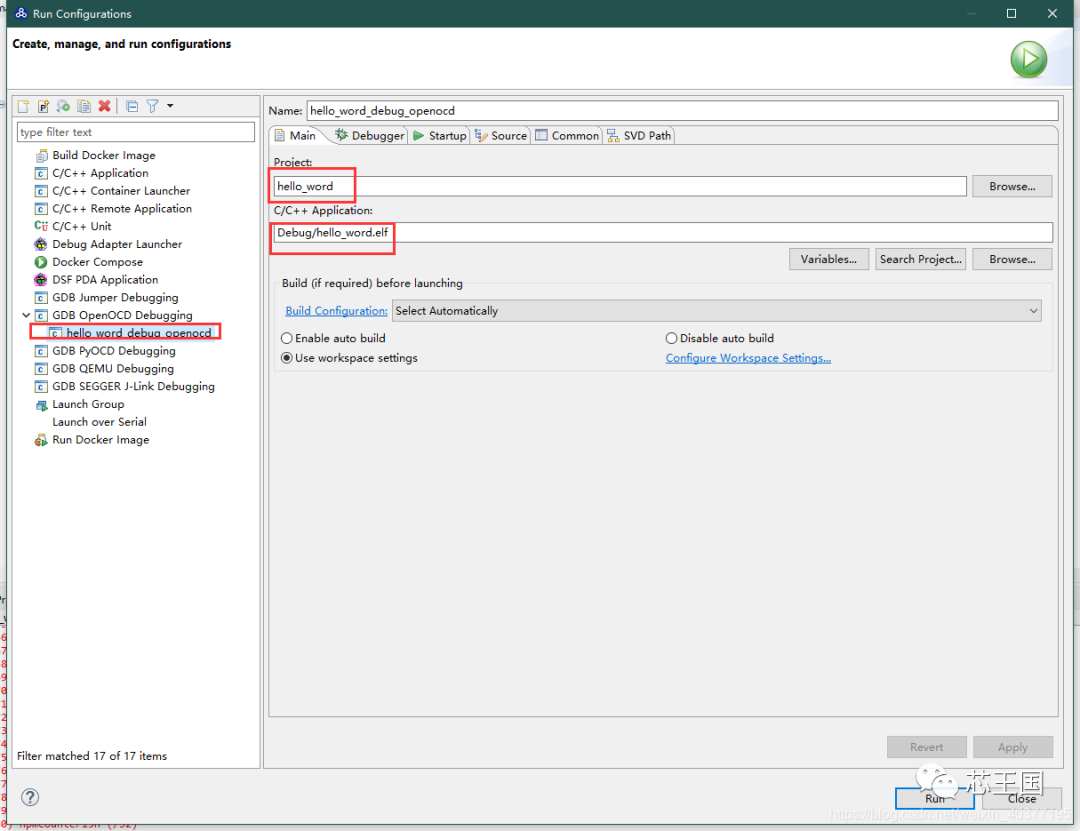The width and height of the screenshot is (1080, 831).
Task: Open the filter view menu arrow
Action: (x=170, y=106)
